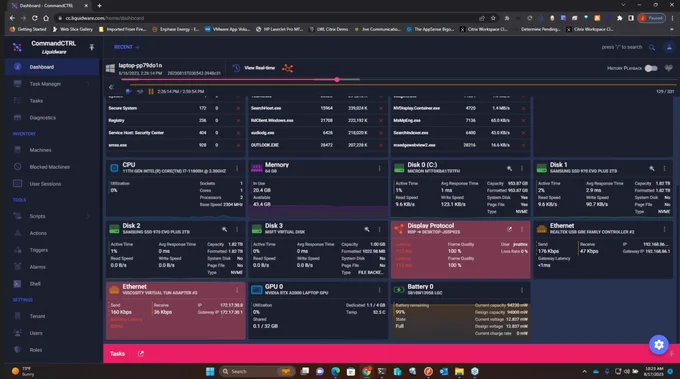Inspect Disk 3 with the magnifier icon

367,229
